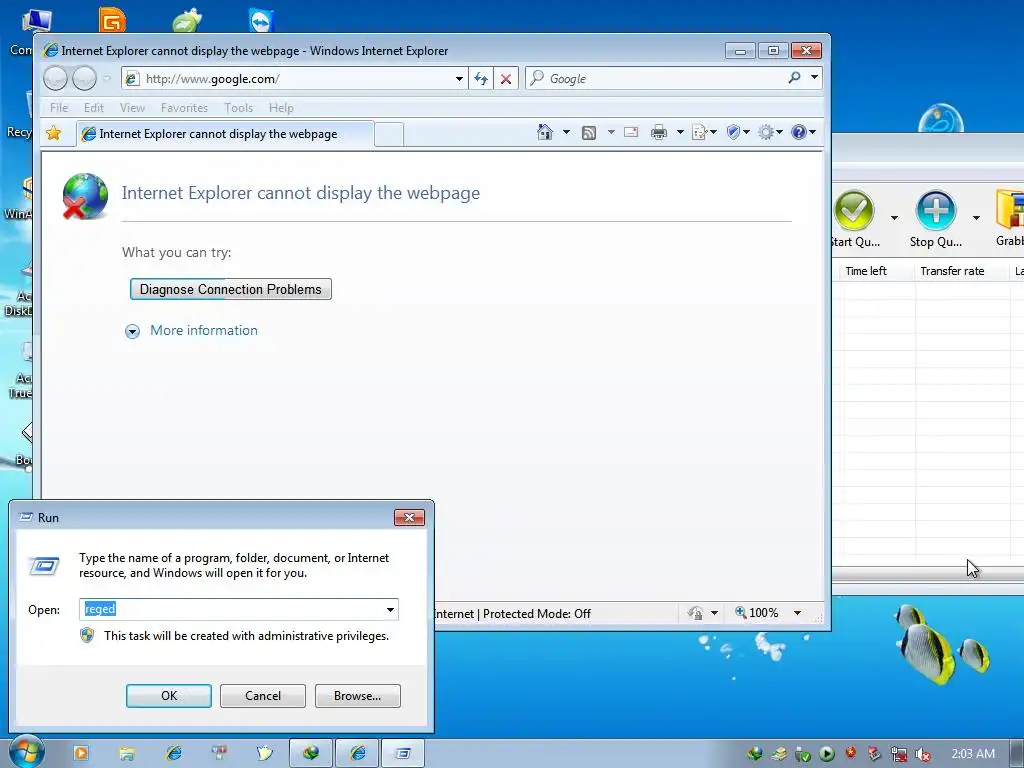Select the 'cannot display the webpage' tab
Viewport: 1024px width, 768px height.
[225, 134]
